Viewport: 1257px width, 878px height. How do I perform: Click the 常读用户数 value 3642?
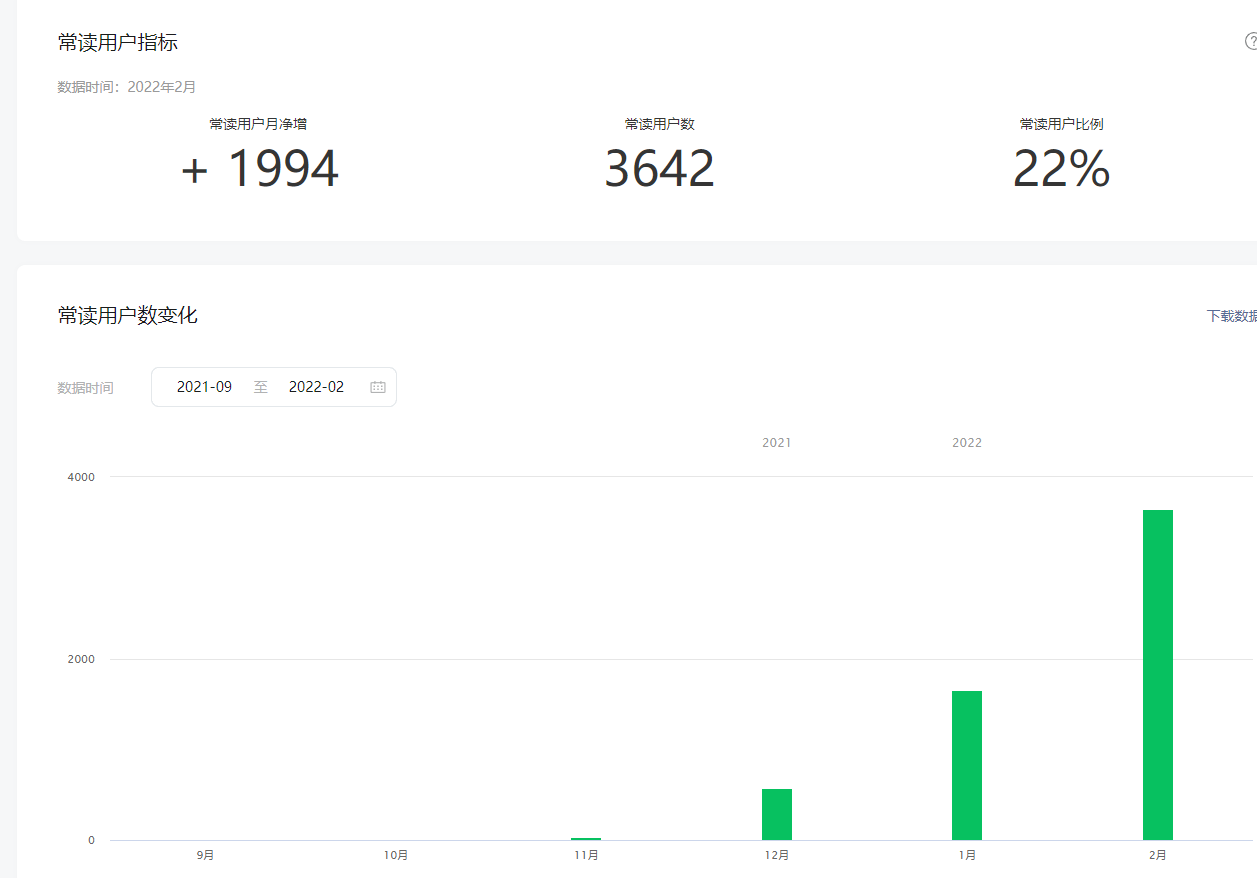[660, 169]
